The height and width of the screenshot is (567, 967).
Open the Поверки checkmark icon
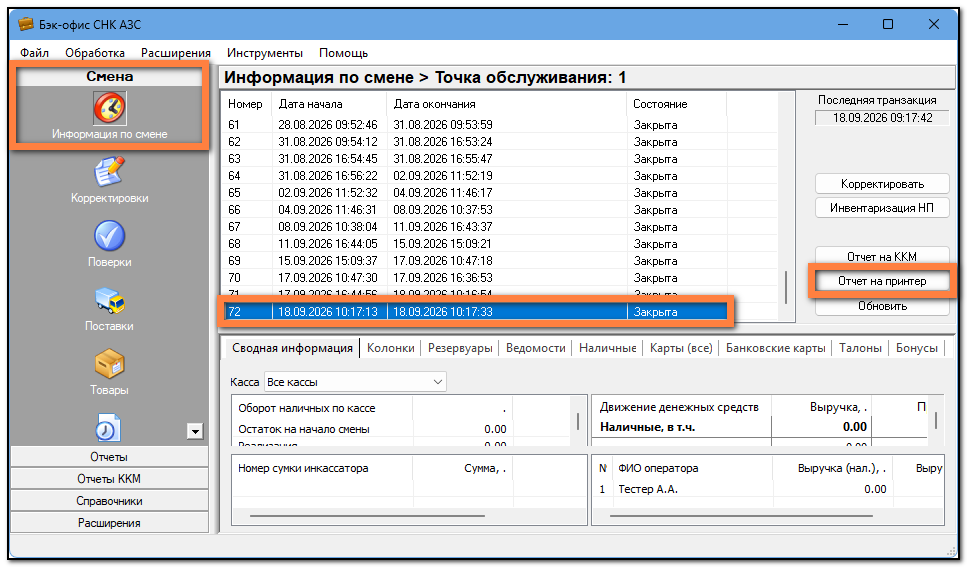coord(109,236)
